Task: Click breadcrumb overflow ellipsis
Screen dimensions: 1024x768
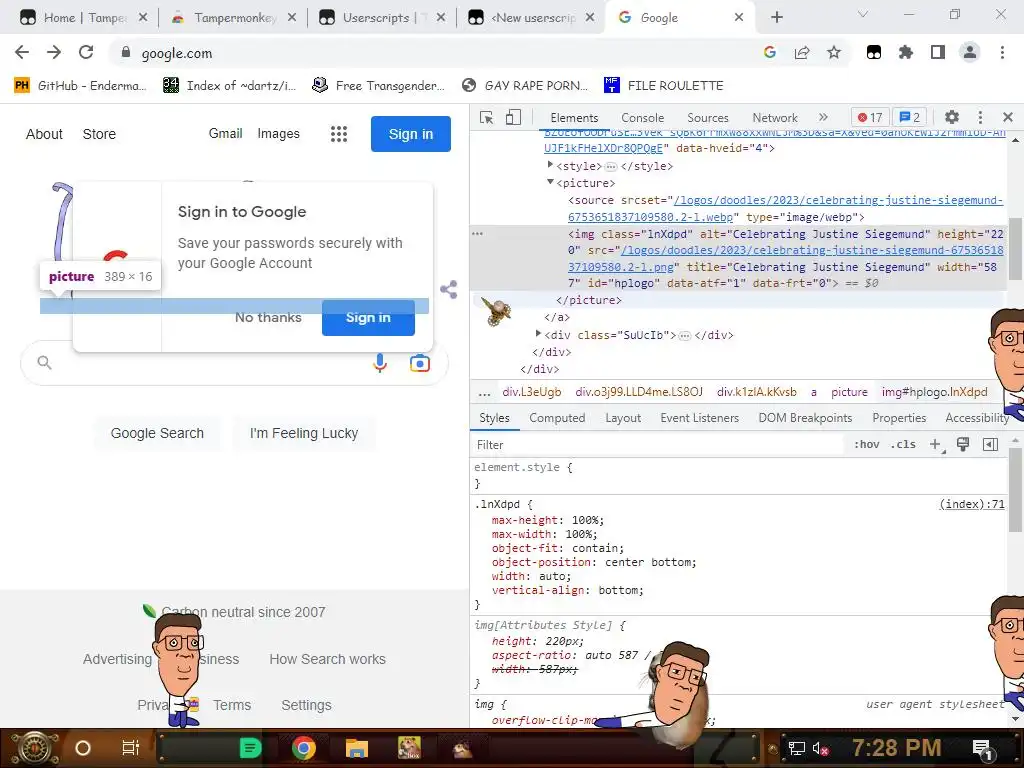Action: [x=484, y=393]
